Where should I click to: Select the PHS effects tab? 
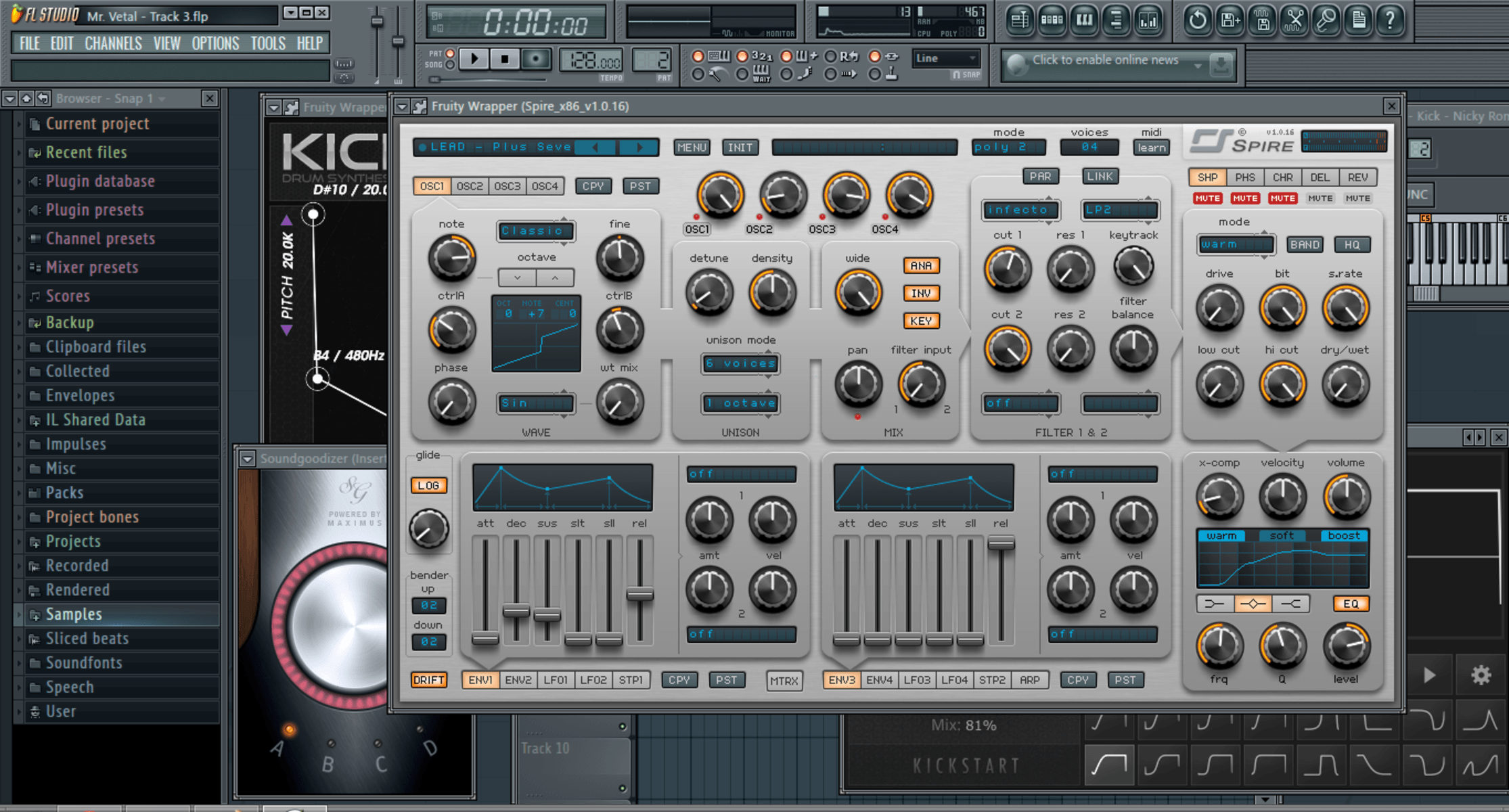click(x=1245, y=177)
